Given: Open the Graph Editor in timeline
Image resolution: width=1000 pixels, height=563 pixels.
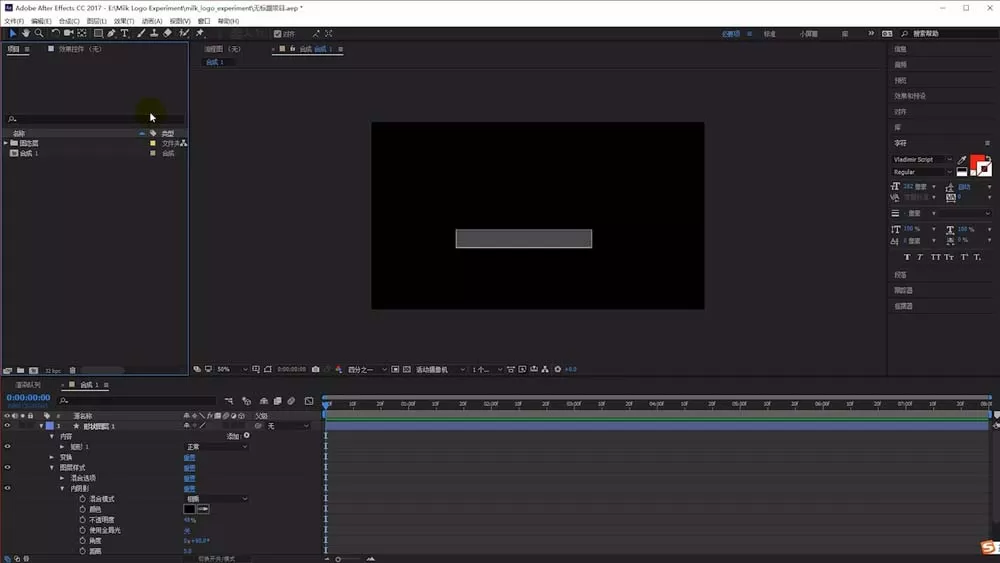Looking at the screenshot, I should (309, 401).
